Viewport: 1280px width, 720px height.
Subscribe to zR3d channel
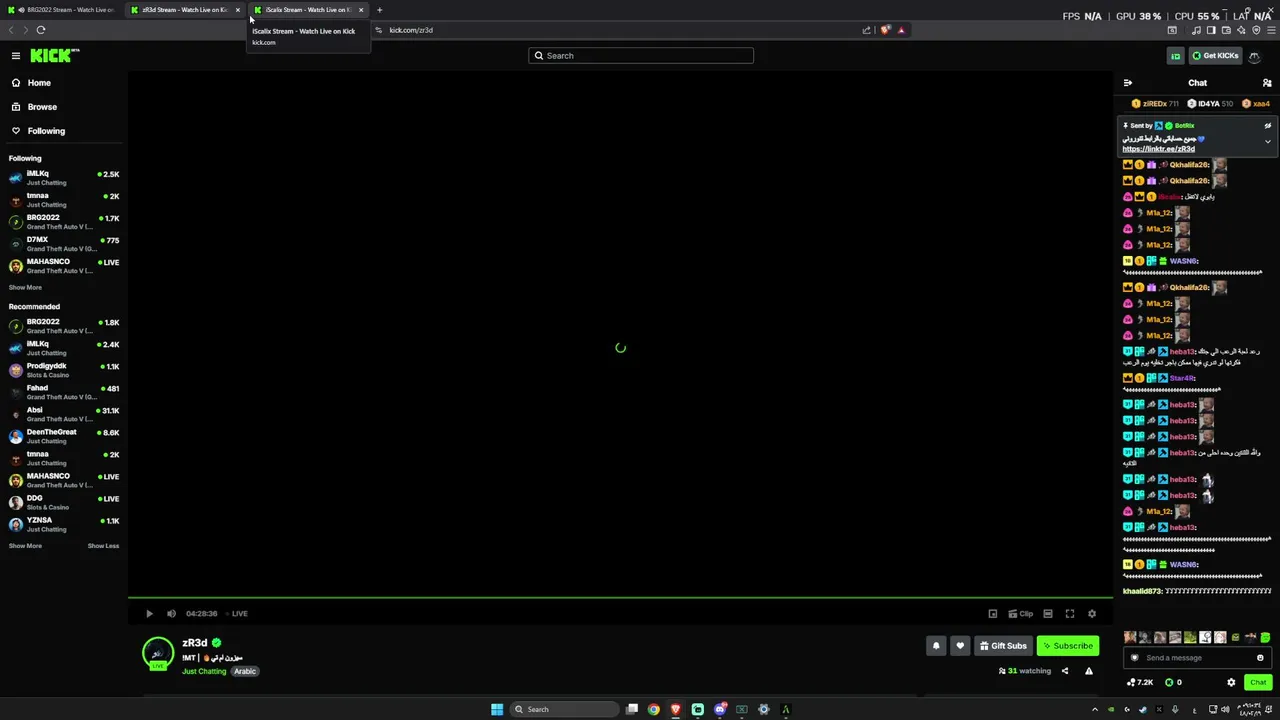pos(1068,646)
